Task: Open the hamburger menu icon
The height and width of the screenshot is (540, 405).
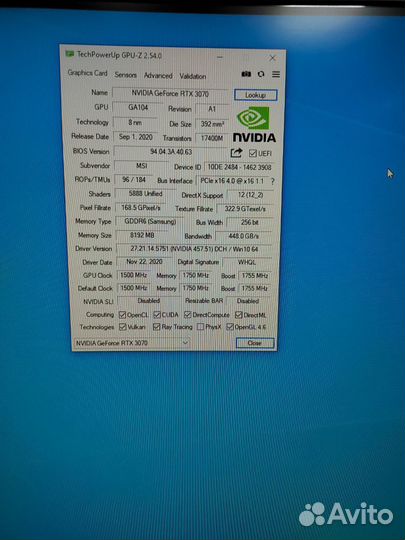Action: [276, 74]
